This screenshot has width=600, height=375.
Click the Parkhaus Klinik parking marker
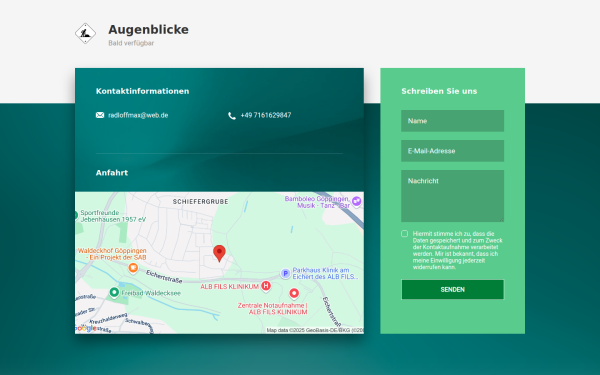coord(285,274)
